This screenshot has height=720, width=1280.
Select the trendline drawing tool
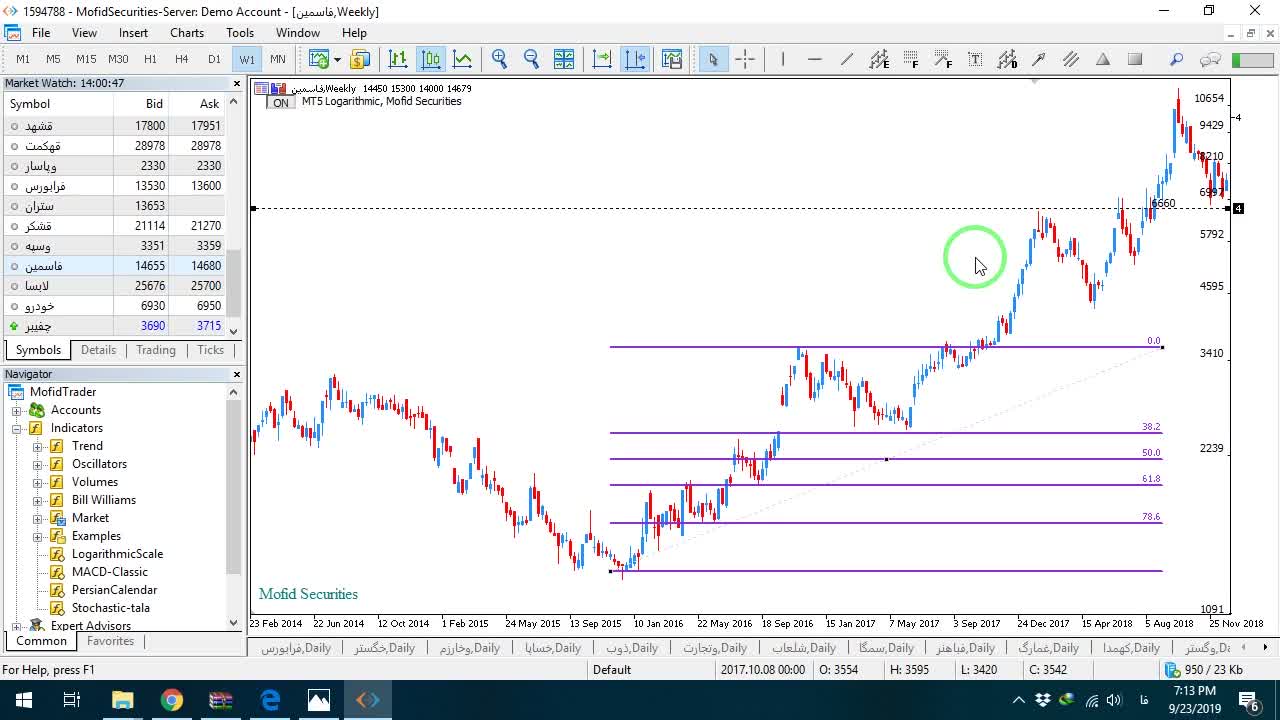[847, 59]
